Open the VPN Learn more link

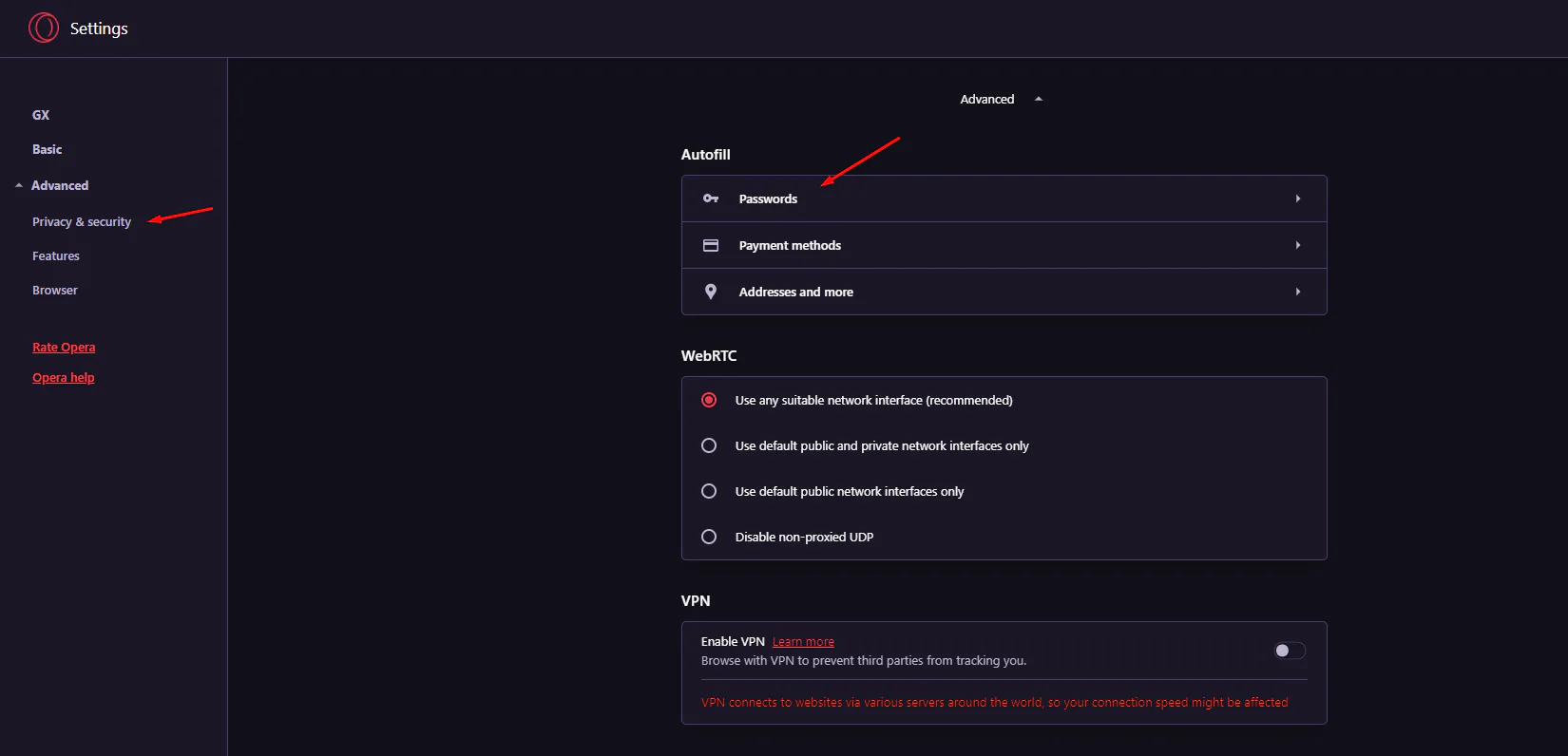tap(803, 642)
